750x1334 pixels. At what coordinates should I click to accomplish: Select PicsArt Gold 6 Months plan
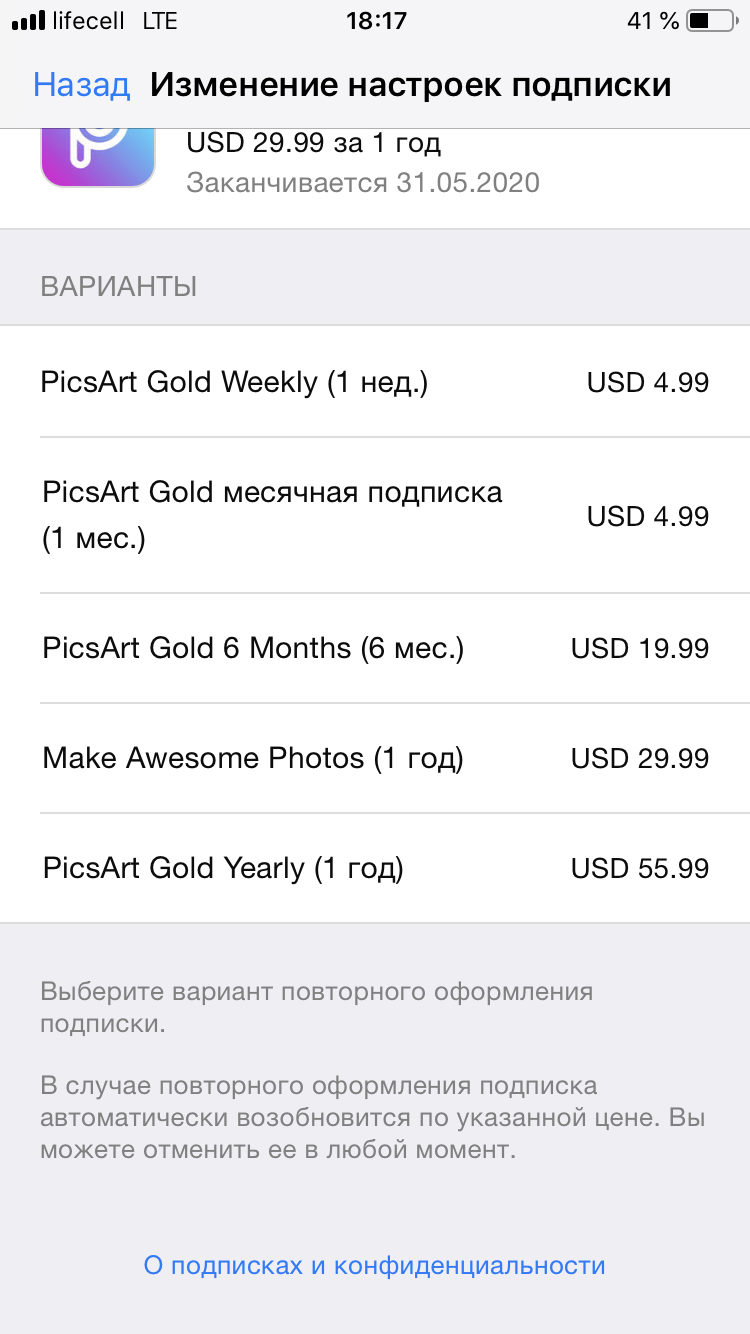(x=375, y=648)
